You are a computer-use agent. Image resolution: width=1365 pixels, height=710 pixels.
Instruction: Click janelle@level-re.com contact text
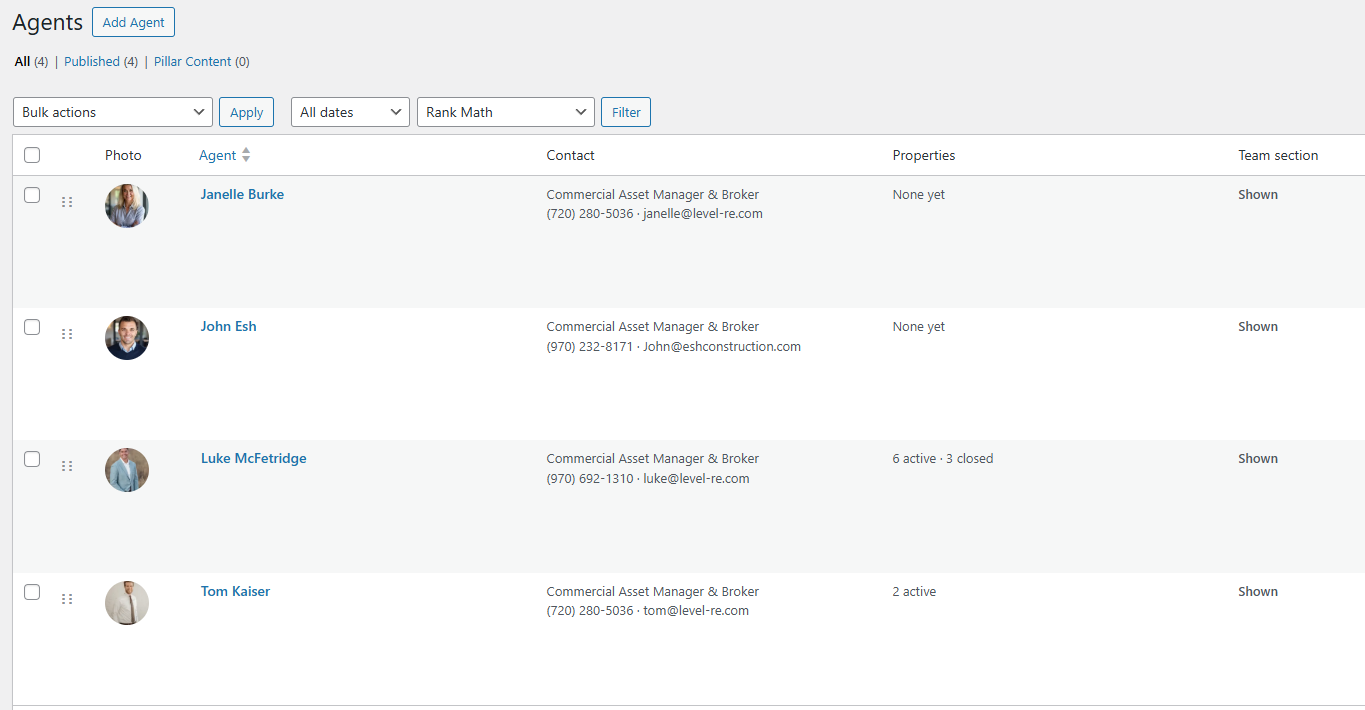tap(703, 214)
